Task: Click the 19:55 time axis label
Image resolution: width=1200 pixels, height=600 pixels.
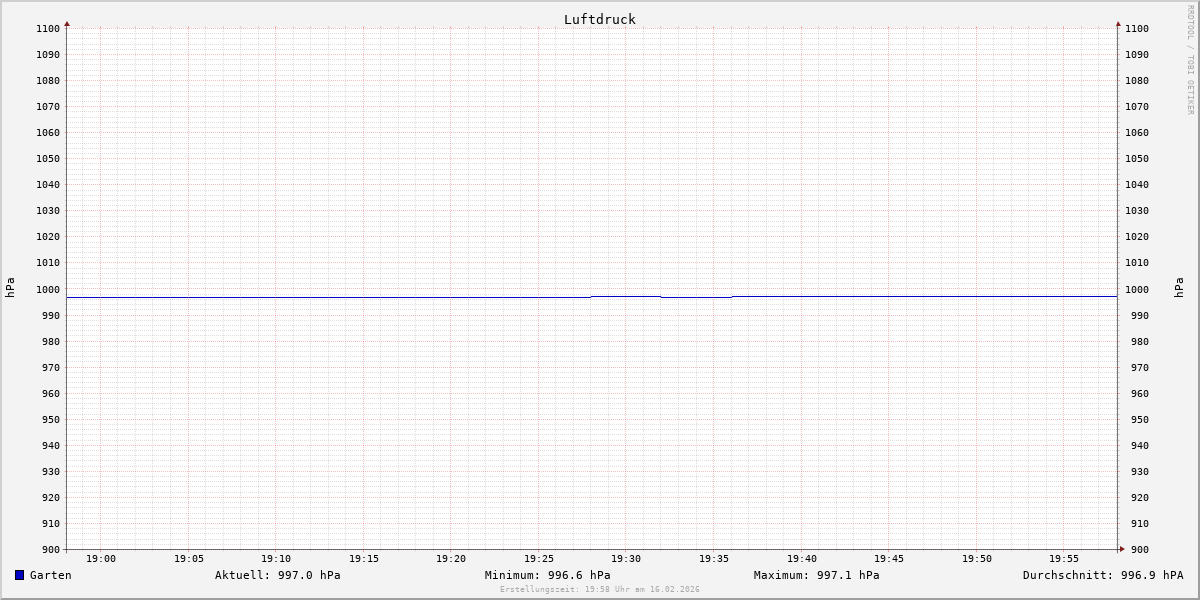Action: tap(1064, 559)
